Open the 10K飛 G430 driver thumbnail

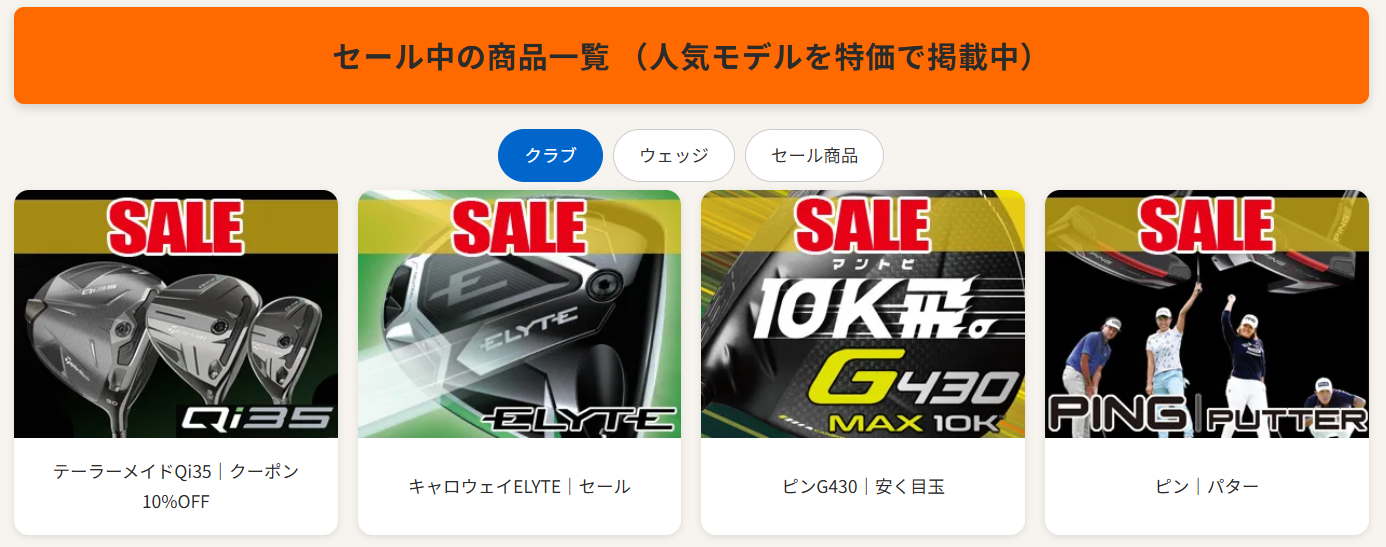863,314
